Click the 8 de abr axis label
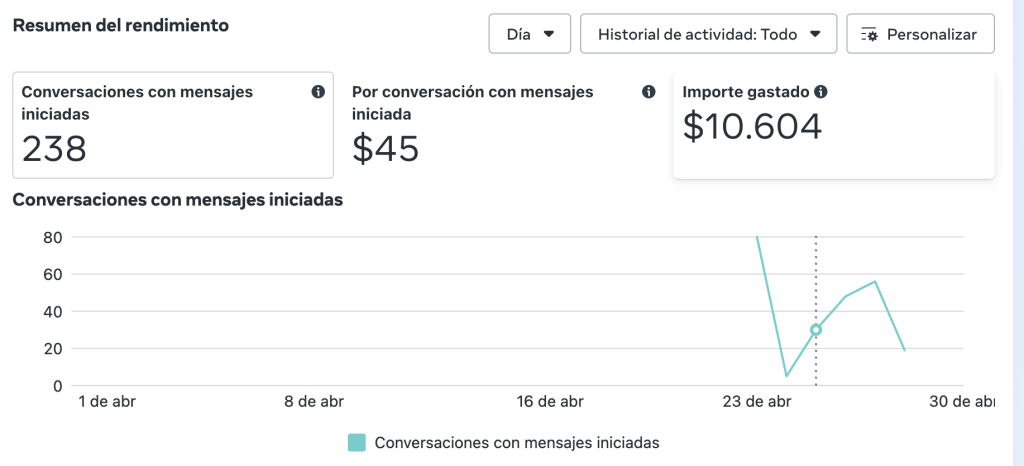The height and width of the screenshot is (466, 1024). (314, 402)
